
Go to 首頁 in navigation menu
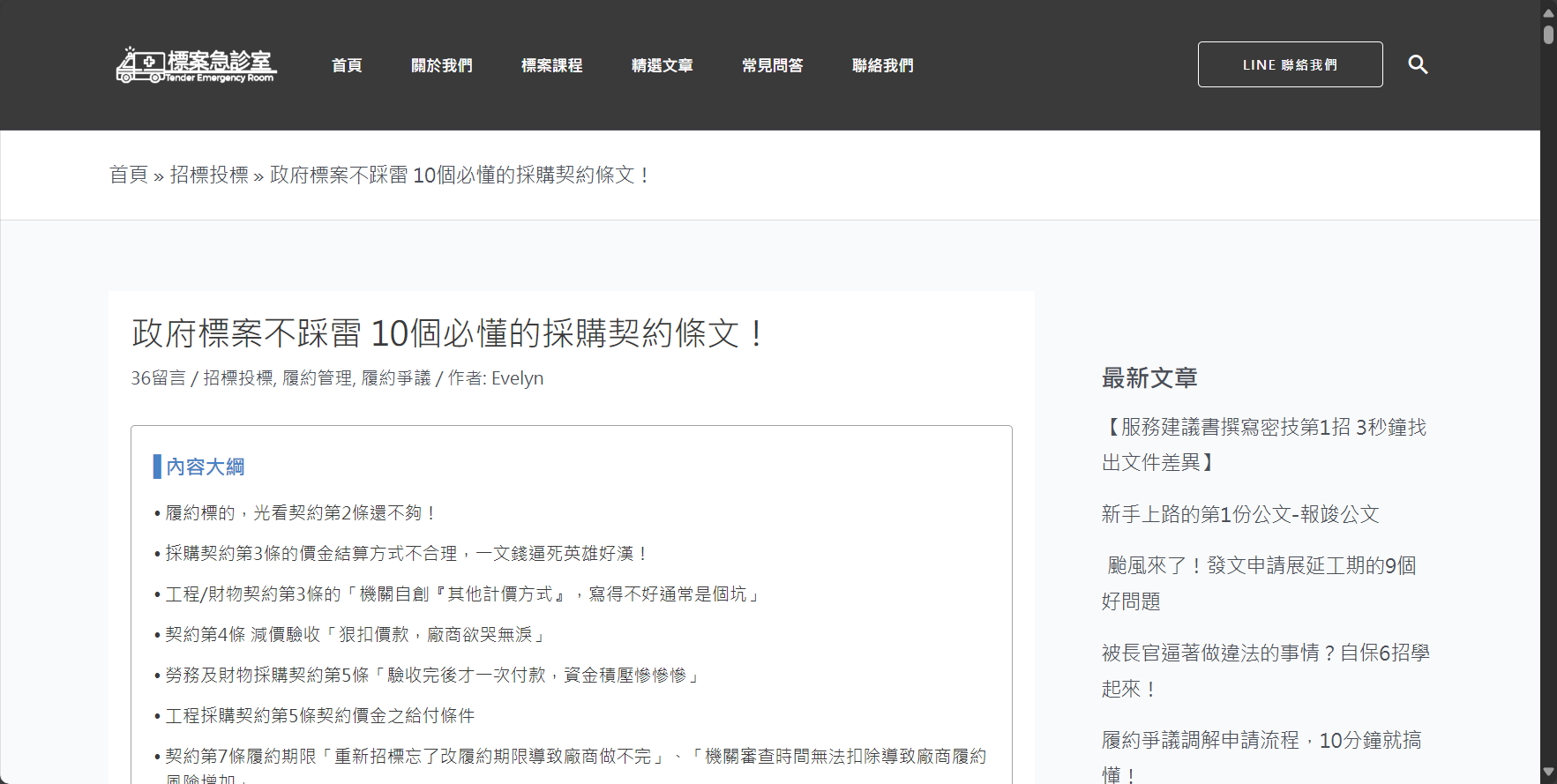(x=347, y=65)
